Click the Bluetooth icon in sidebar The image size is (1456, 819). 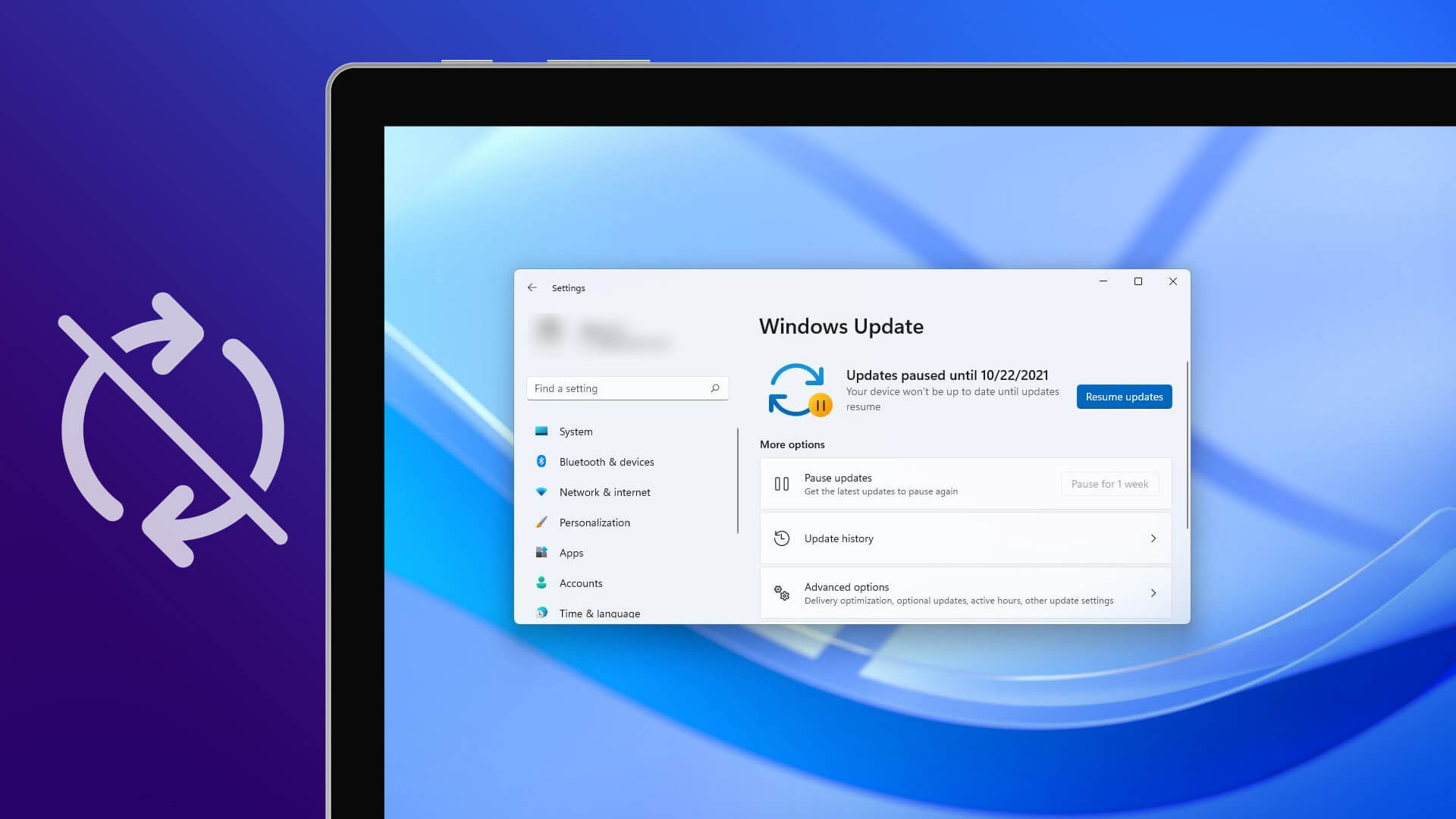541,461
